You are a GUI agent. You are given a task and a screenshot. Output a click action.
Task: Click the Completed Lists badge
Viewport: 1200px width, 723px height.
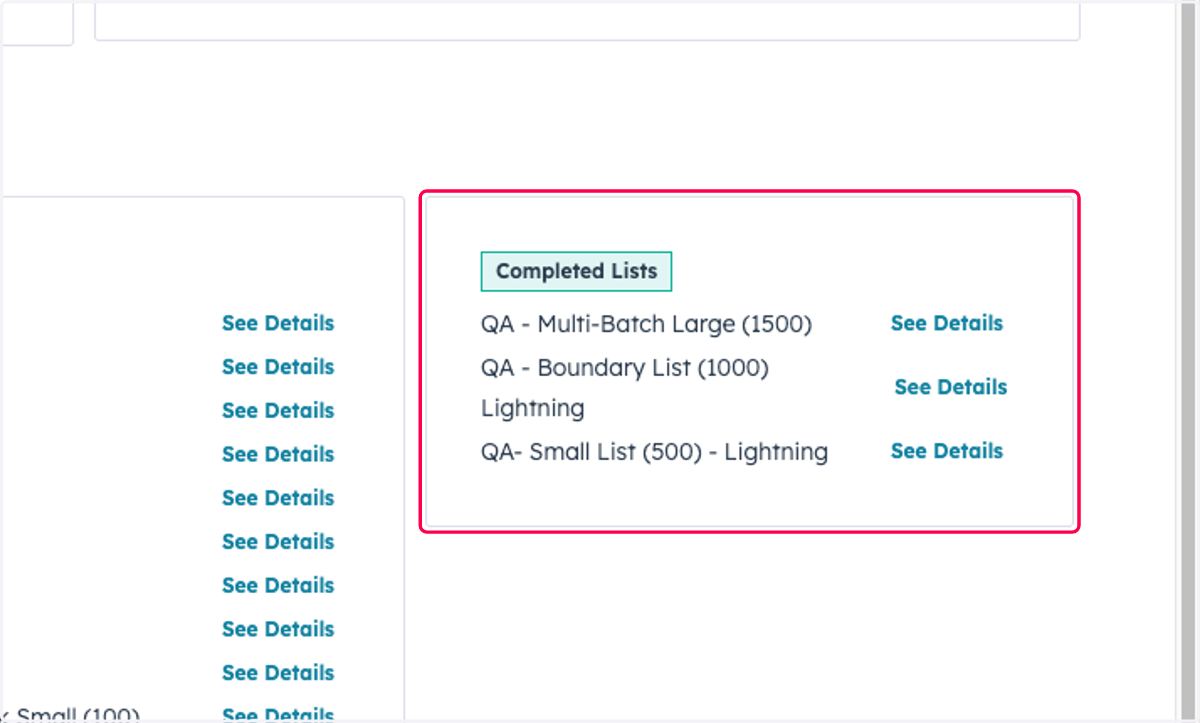tap(576, 271)
